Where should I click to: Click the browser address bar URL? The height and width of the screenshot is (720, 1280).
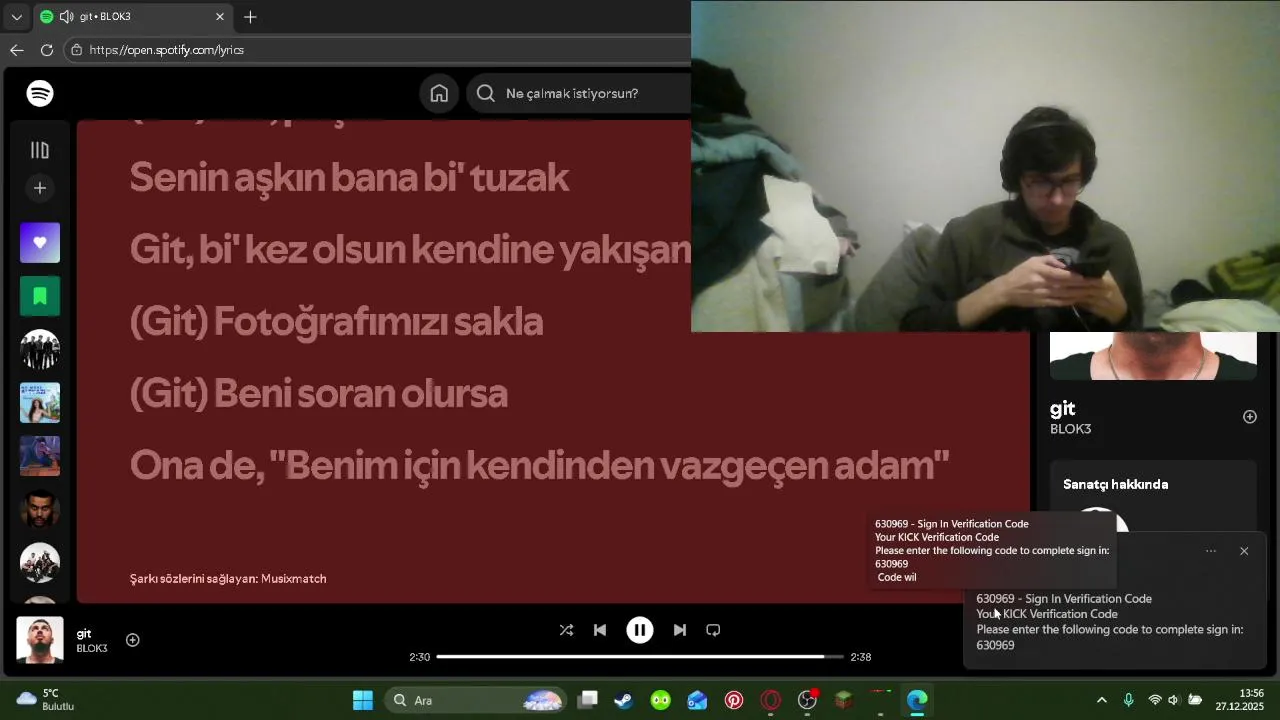click(x=166, y=49)
